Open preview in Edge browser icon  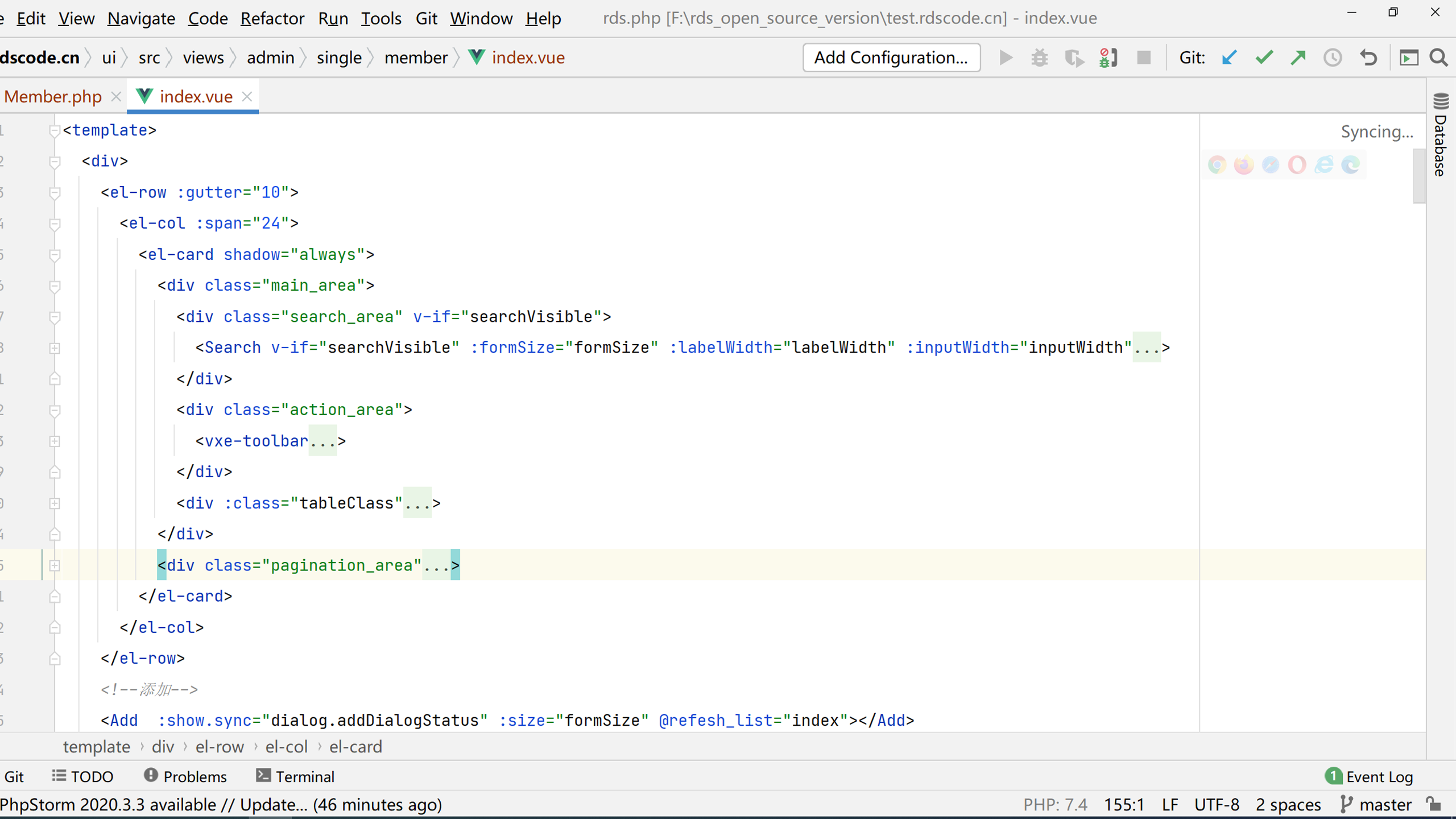[1351, 165]
